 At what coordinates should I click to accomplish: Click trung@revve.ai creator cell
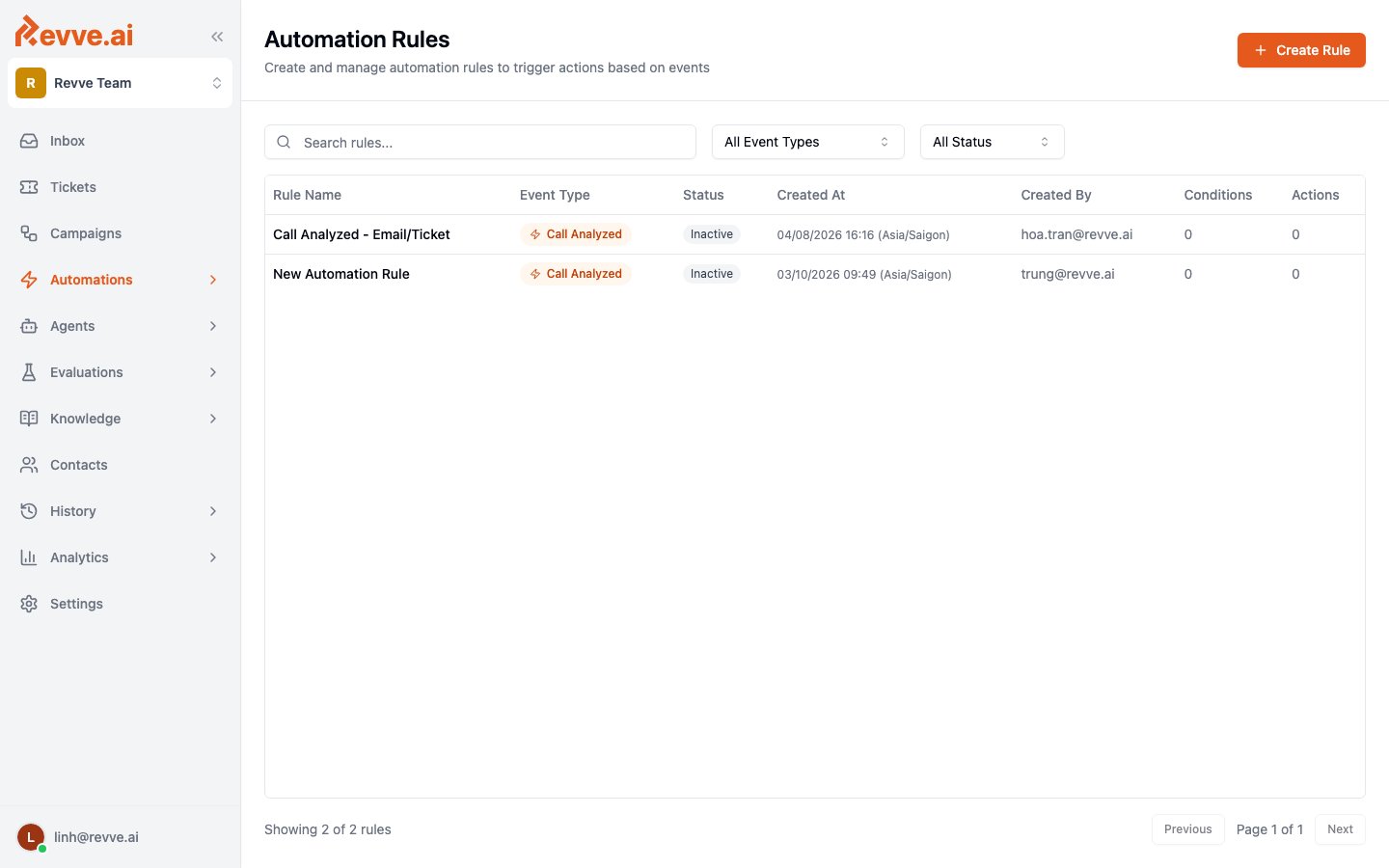point(1068,274)
